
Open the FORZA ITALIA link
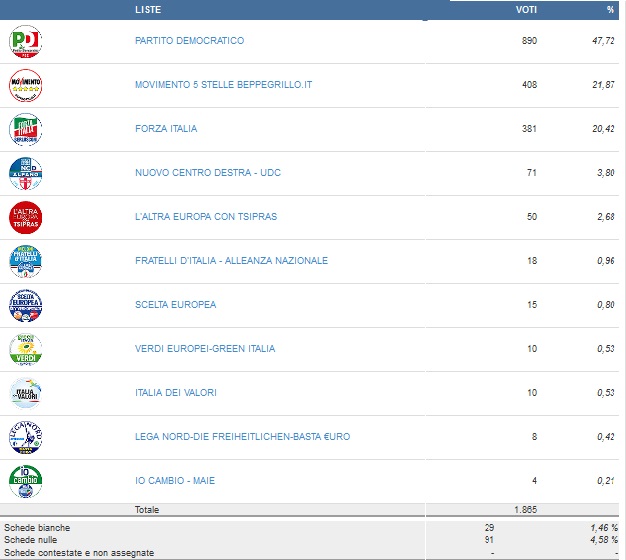point(166,129)
